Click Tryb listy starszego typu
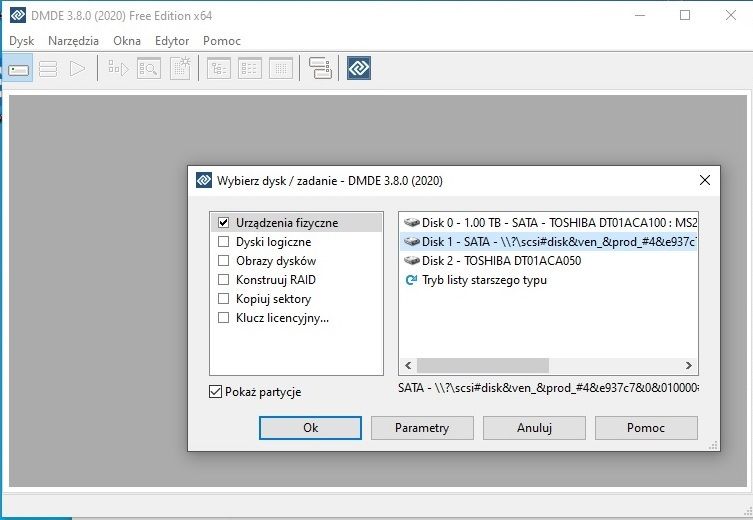Image resolution: width=753 pixels, height=520 pixels. (x=484, y=280)
